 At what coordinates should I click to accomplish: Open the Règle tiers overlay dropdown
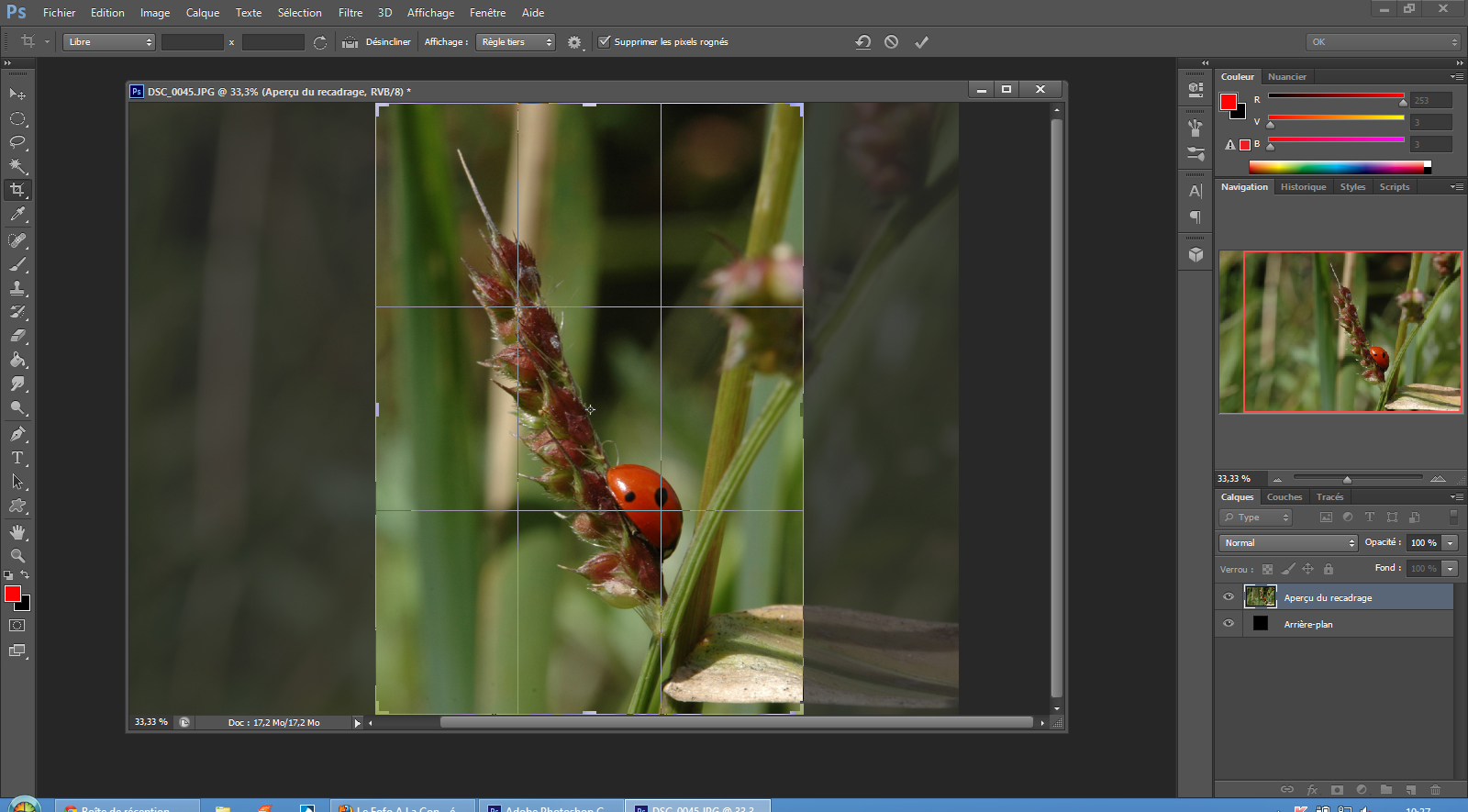[x=516, y=42]
